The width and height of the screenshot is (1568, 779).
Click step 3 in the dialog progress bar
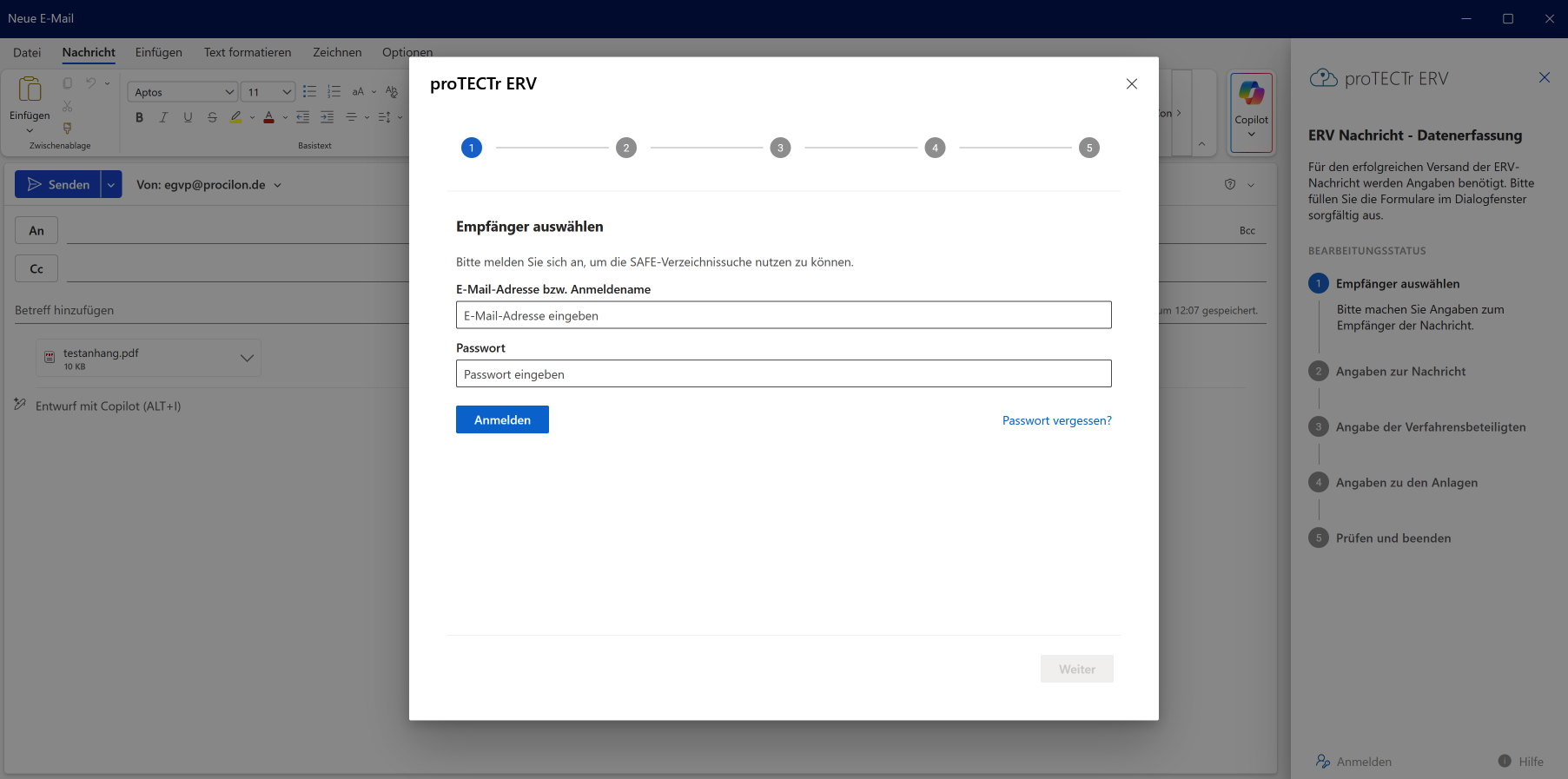click(x=781, y=148)
